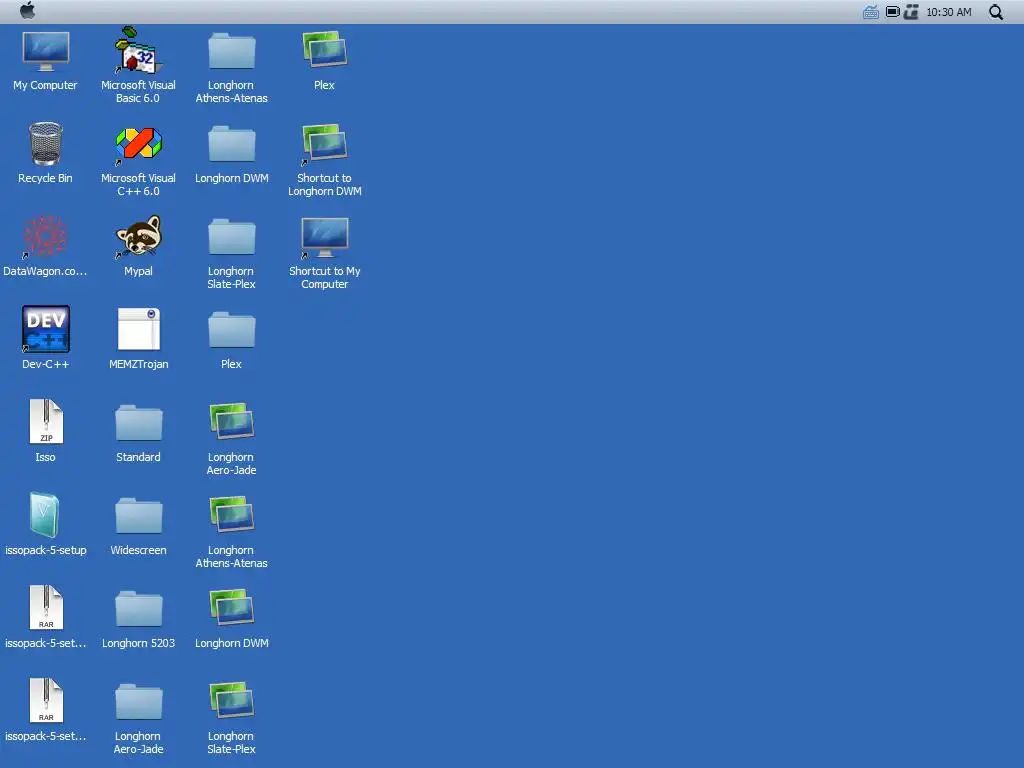Click the display monitor tray icon

pos(893,12)
